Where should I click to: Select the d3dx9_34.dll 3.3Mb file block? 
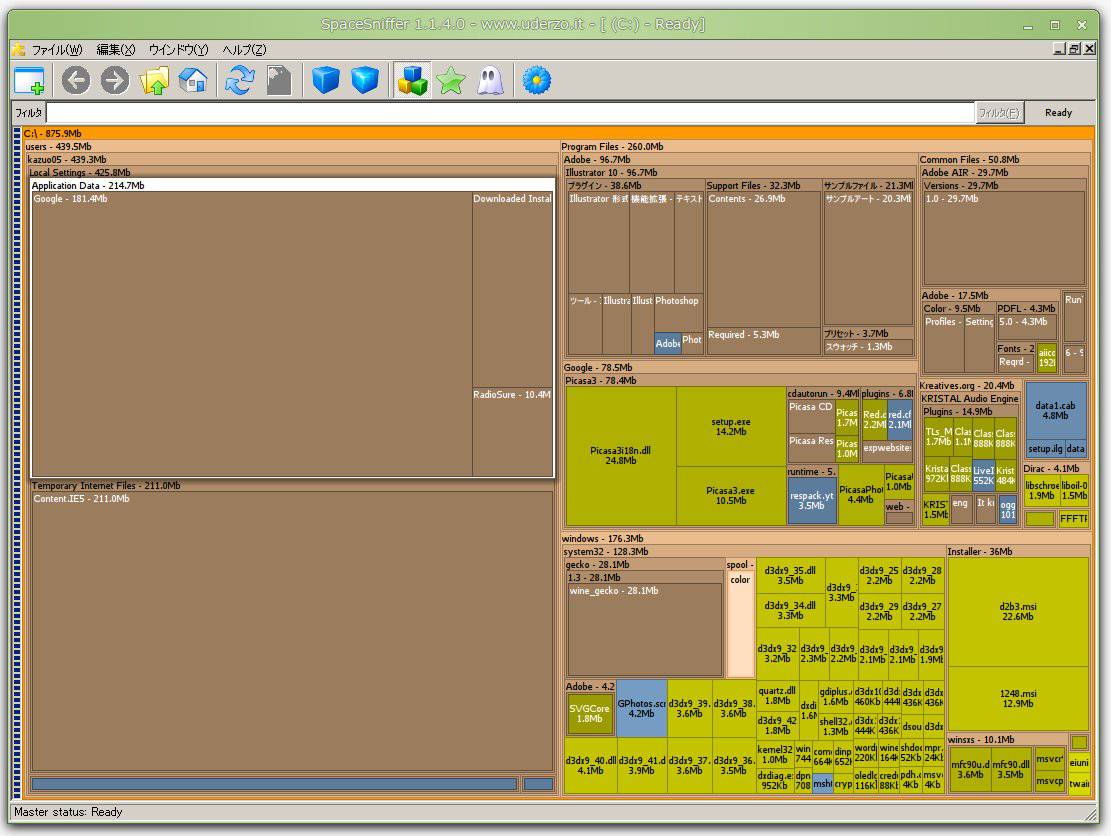click(791, 611)
